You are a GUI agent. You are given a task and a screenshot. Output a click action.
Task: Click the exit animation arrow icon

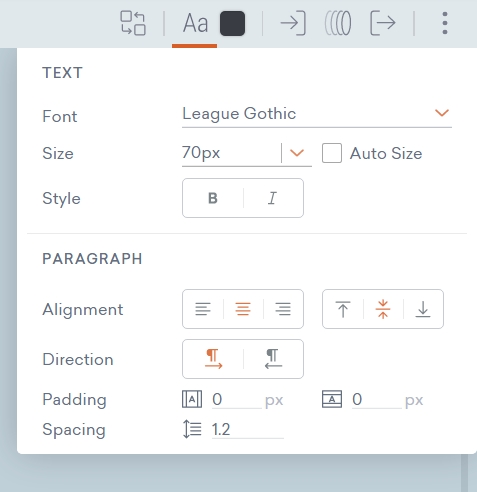[x=383, y=23]
